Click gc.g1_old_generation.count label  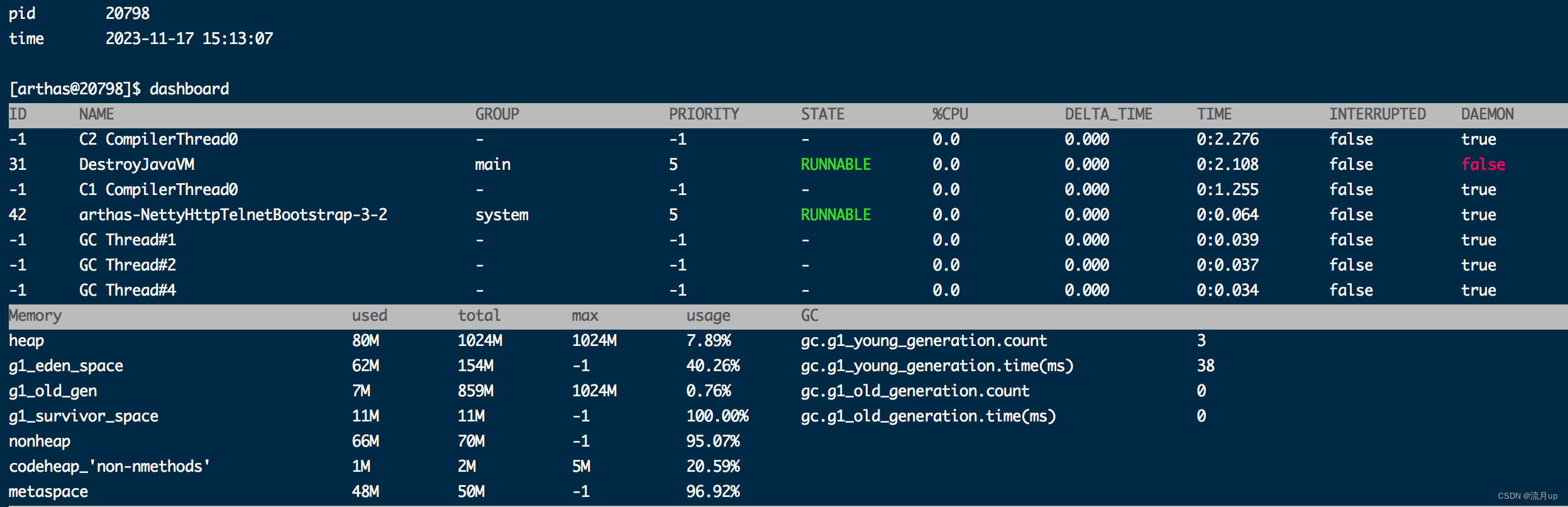[x=915, y=391]
